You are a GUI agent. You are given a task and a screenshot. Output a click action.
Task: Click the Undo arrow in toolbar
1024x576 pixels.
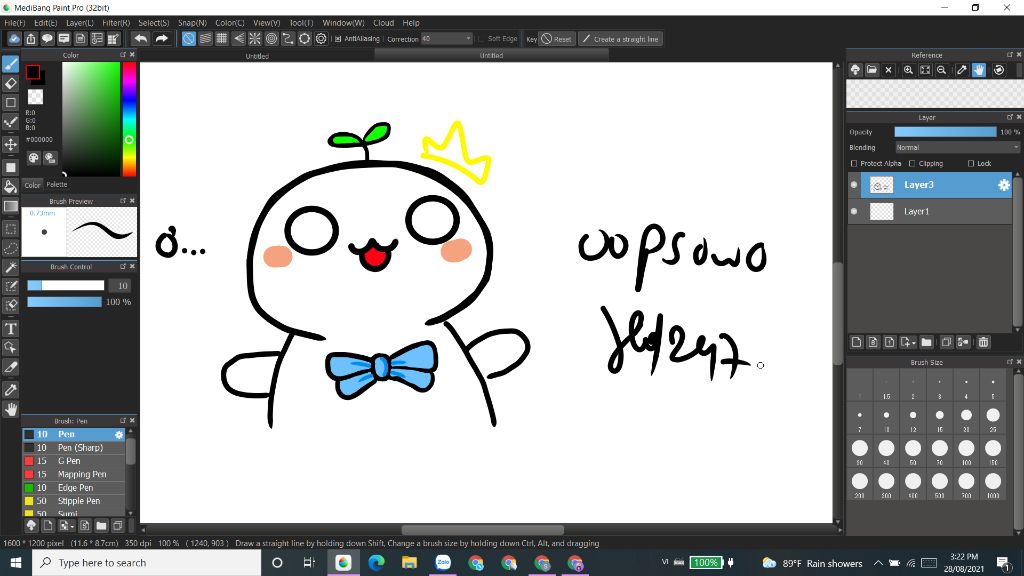click(140, 39)
